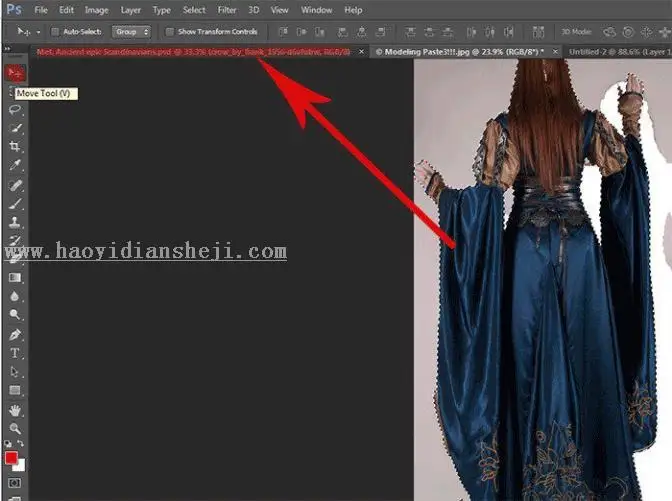Choose 3D Mode pan icon
Screen dimensions: 672x501
(646, 32)
